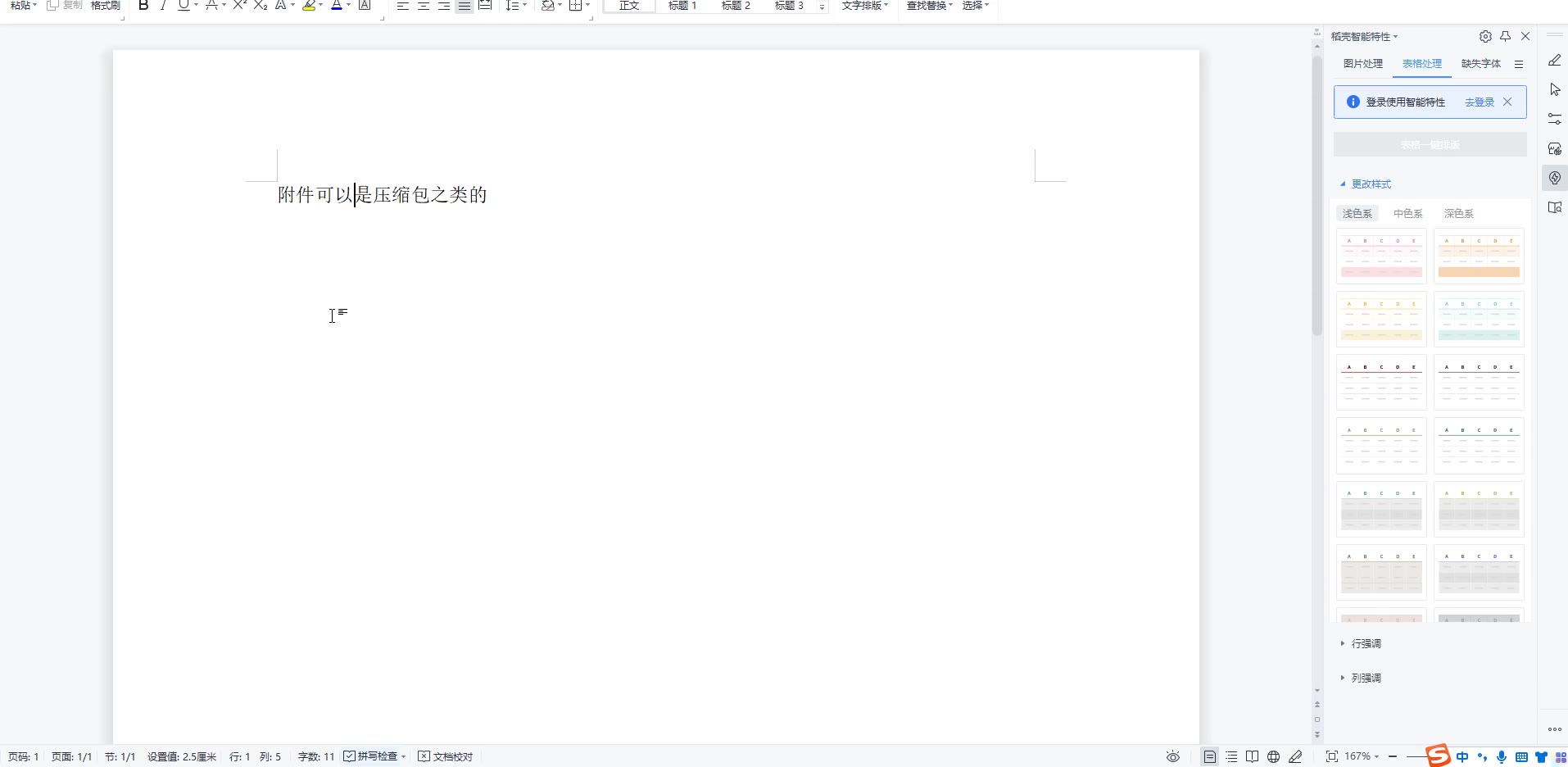Expand the 列强调 column emphasis section

tap(1361, 678)
